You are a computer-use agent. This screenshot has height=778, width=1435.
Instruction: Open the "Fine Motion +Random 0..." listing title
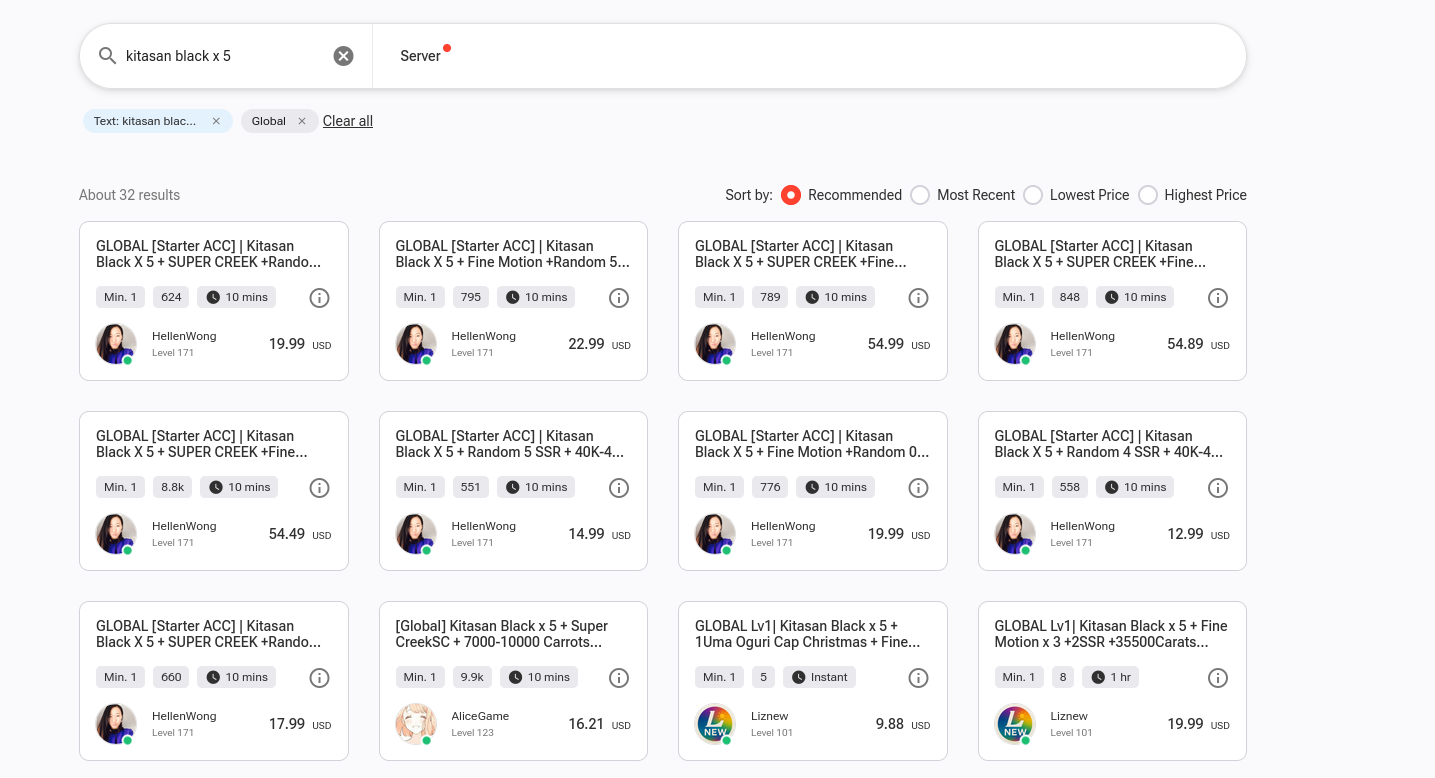click(812, 444)
